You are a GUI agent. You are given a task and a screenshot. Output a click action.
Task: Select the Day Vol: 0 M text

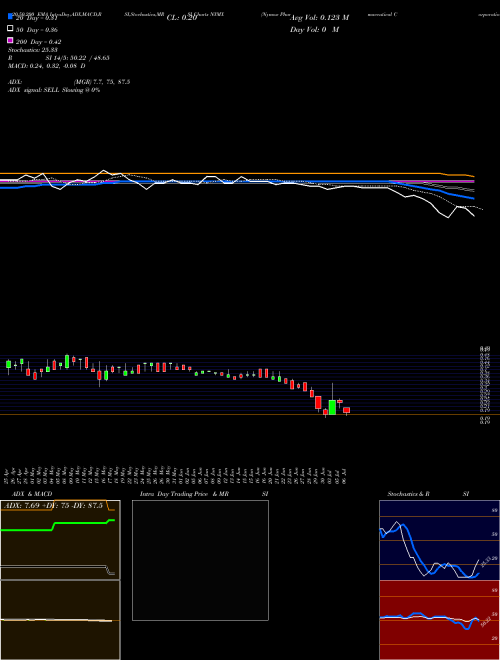[315, 30]
